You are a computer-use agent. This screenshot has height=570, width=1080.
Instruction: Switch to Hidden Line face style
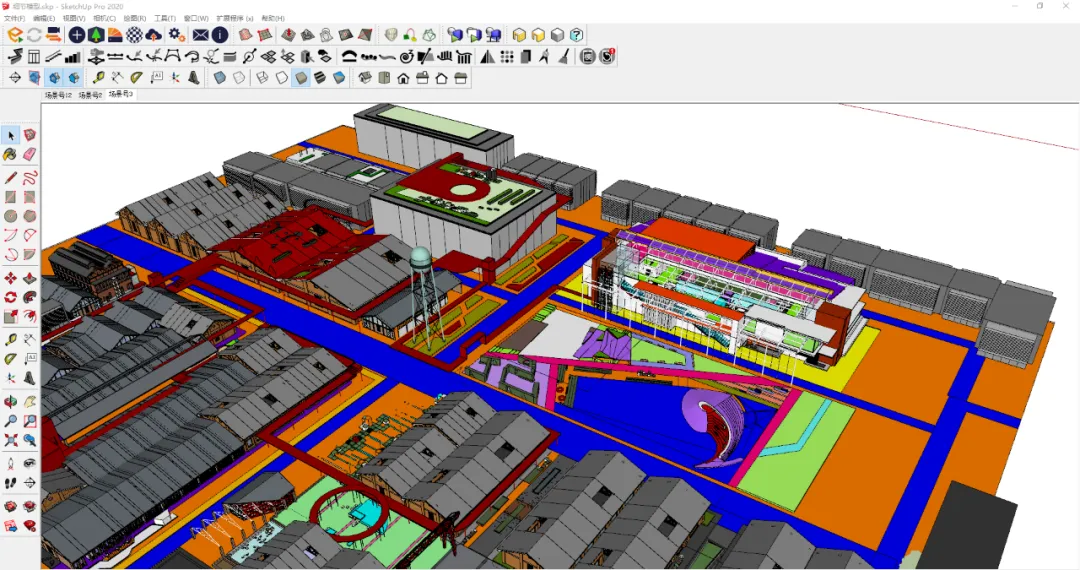point(282,78)
